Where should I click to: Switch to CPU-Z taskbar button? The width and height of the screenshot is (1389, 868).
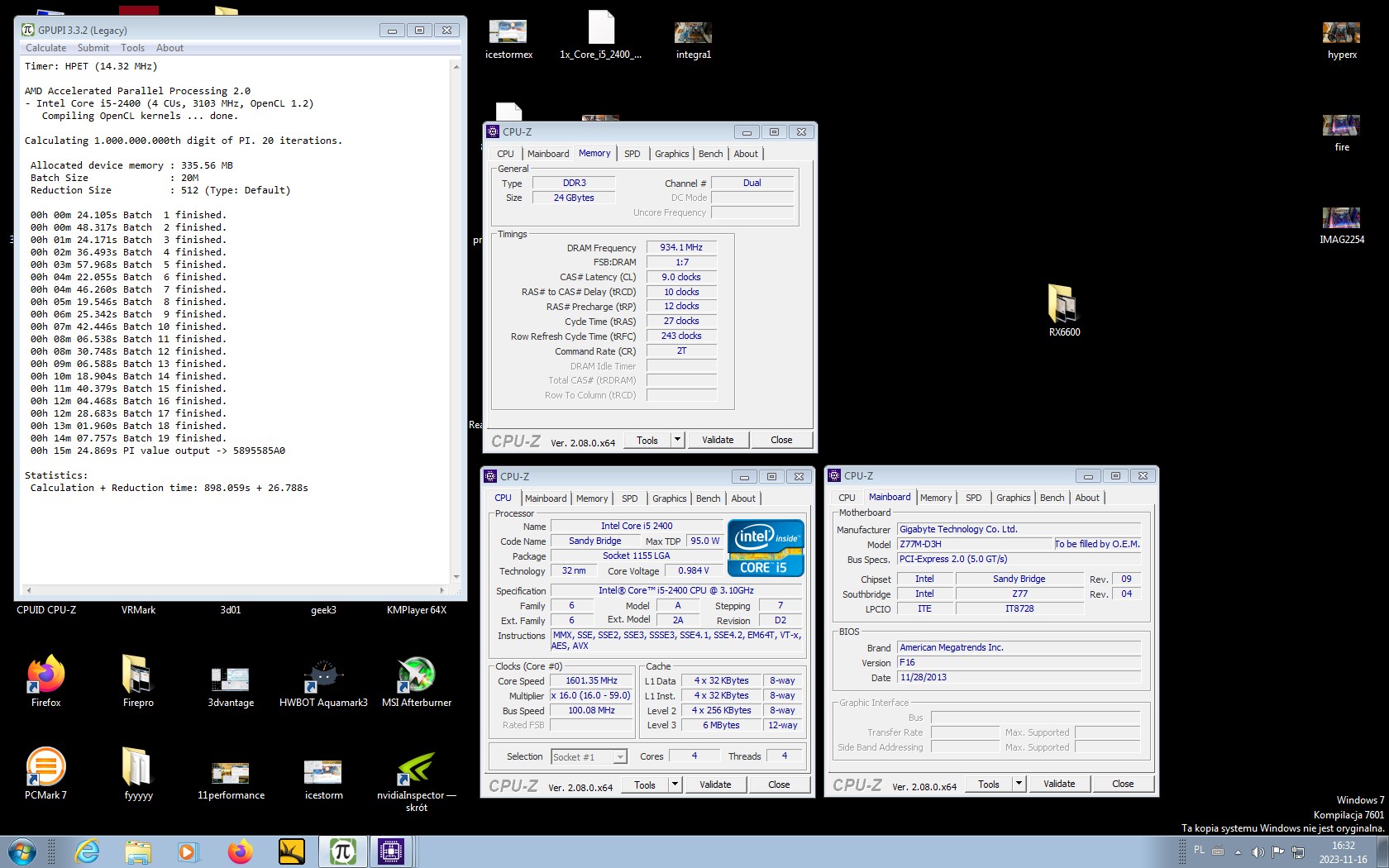[x=391, y=851]
